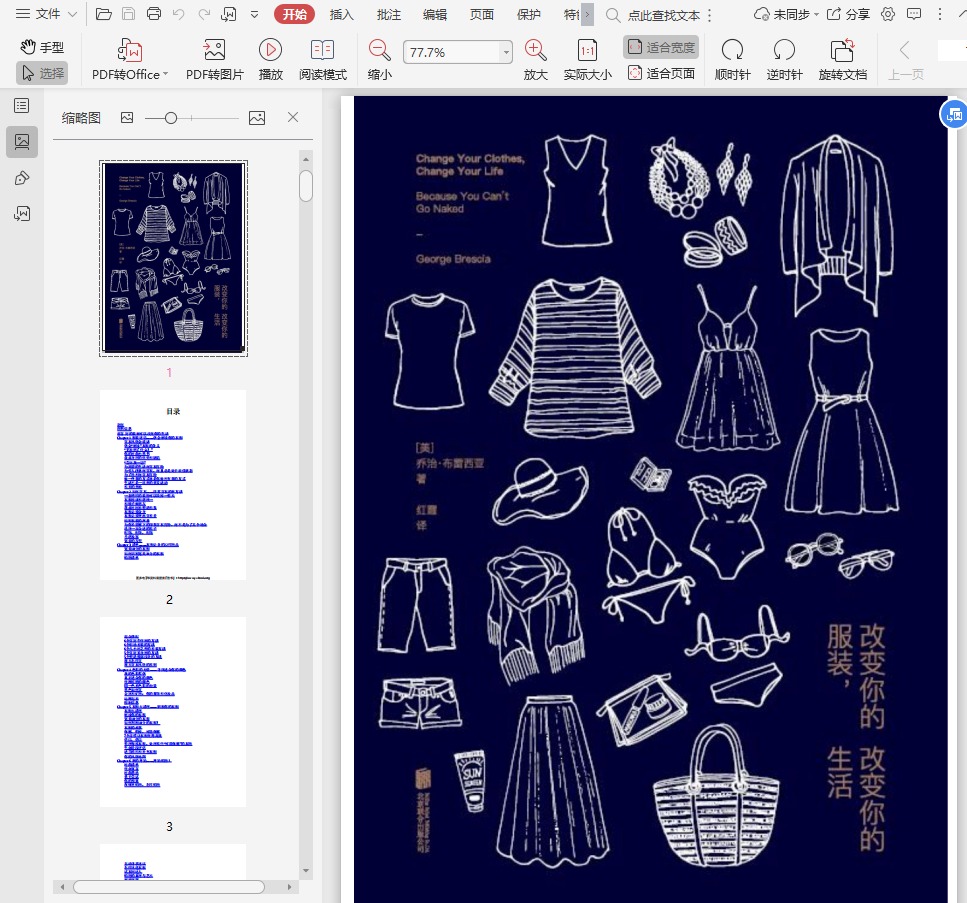
Task: Switch to the 插入 (Insert) tab
Action: 342,14
